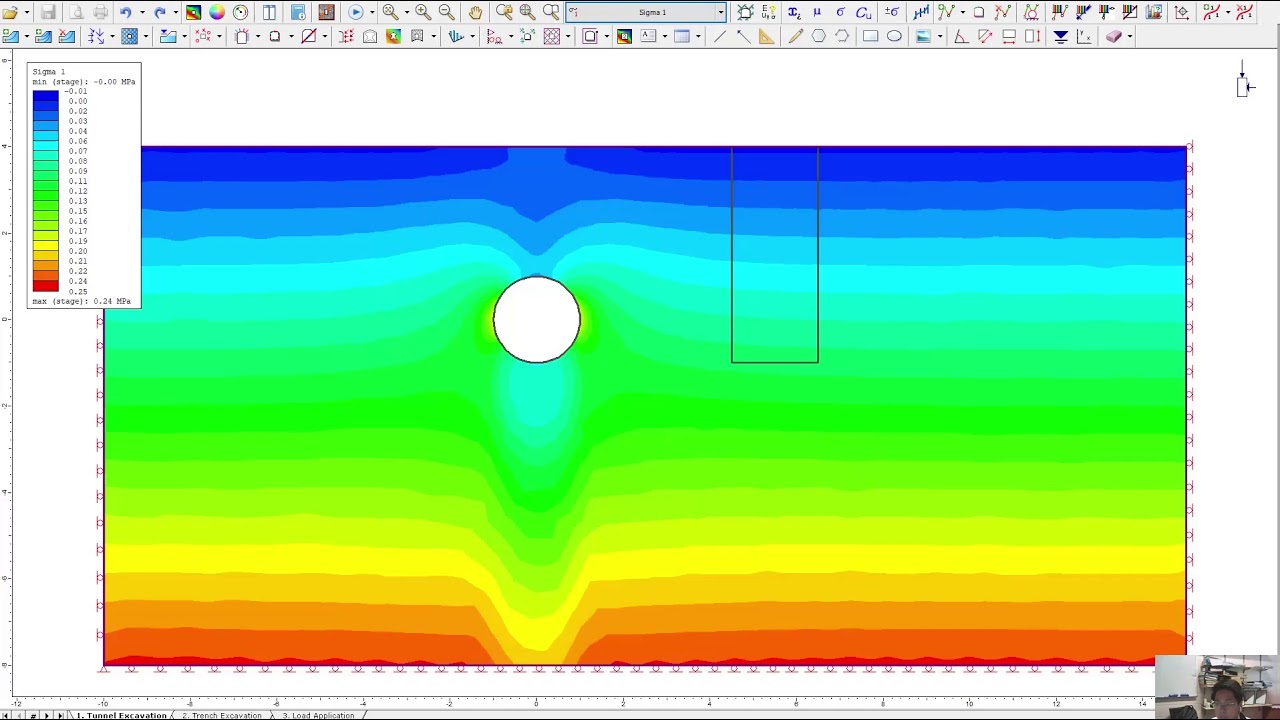Select the arrow drawing tool

pyautogui.click(x=744, y=36)
